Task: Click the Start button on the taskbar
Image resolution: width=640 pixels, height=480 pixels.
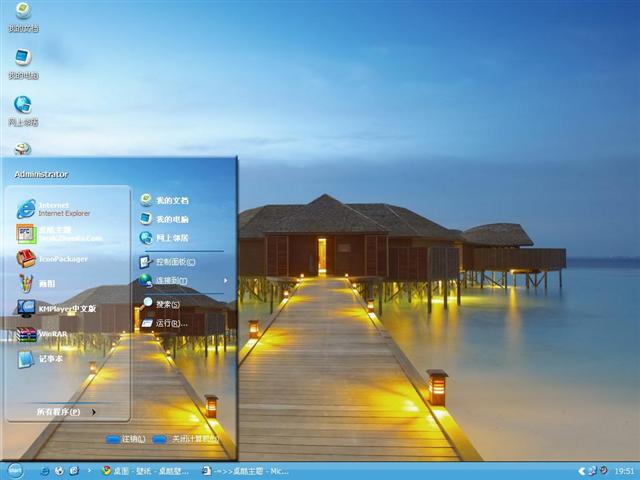Action: [x=15, y=471]
